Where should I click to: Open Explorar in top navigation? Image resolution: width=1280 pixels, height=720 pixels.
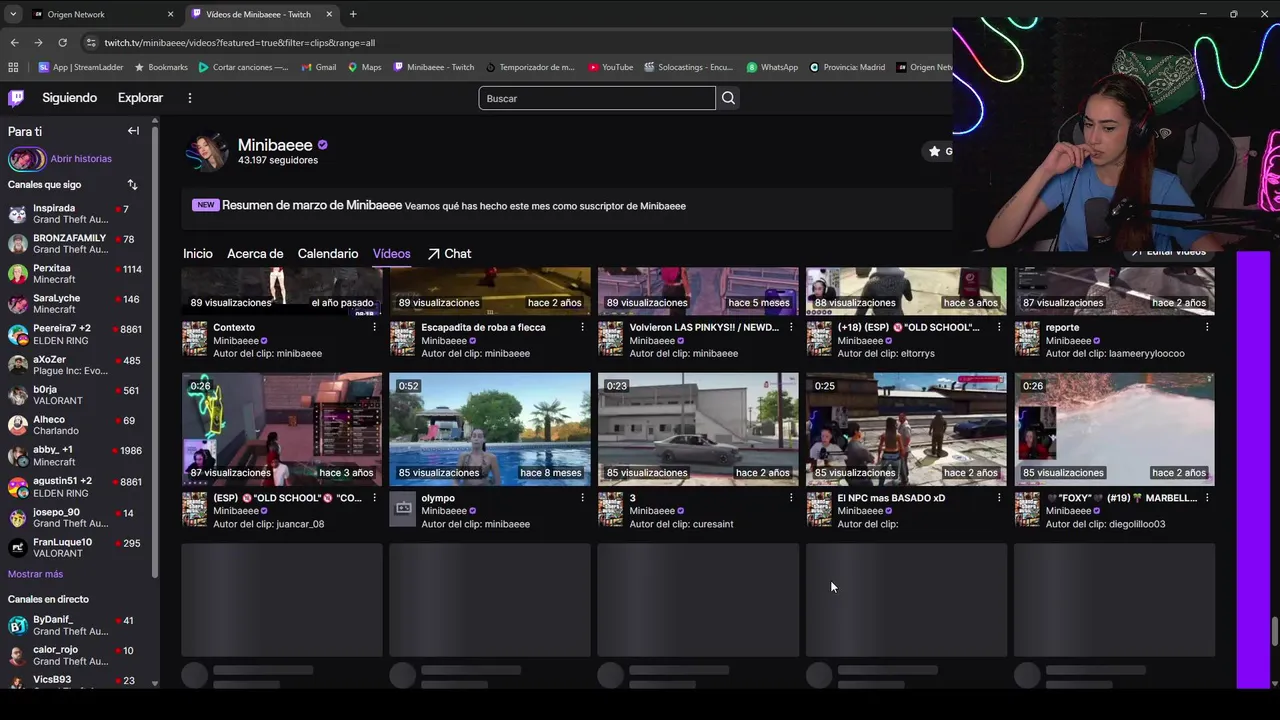pyautogui.click(x=140, y=98)
